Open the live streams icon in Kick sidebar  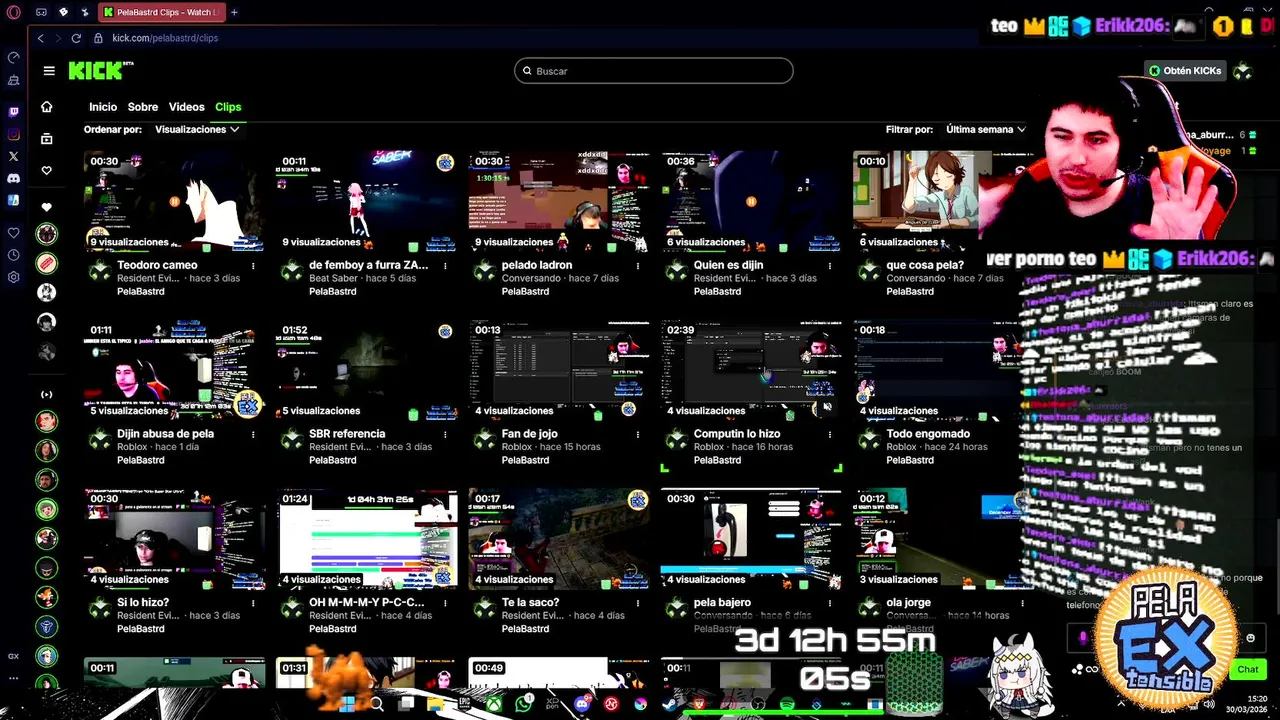click(46, 395)
